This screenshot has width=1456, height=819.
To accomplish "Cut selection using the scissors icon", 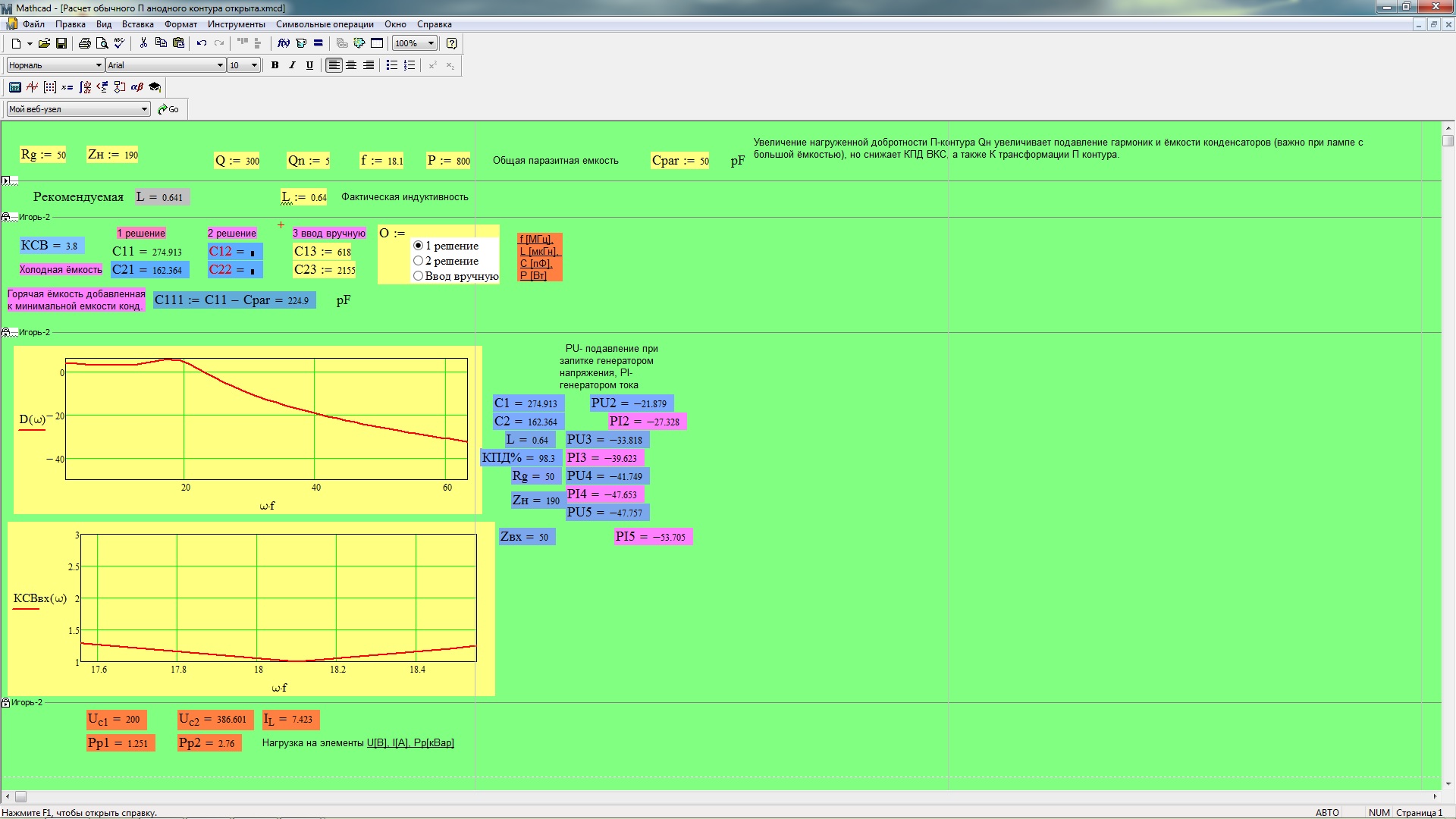I will coord(143,43).
